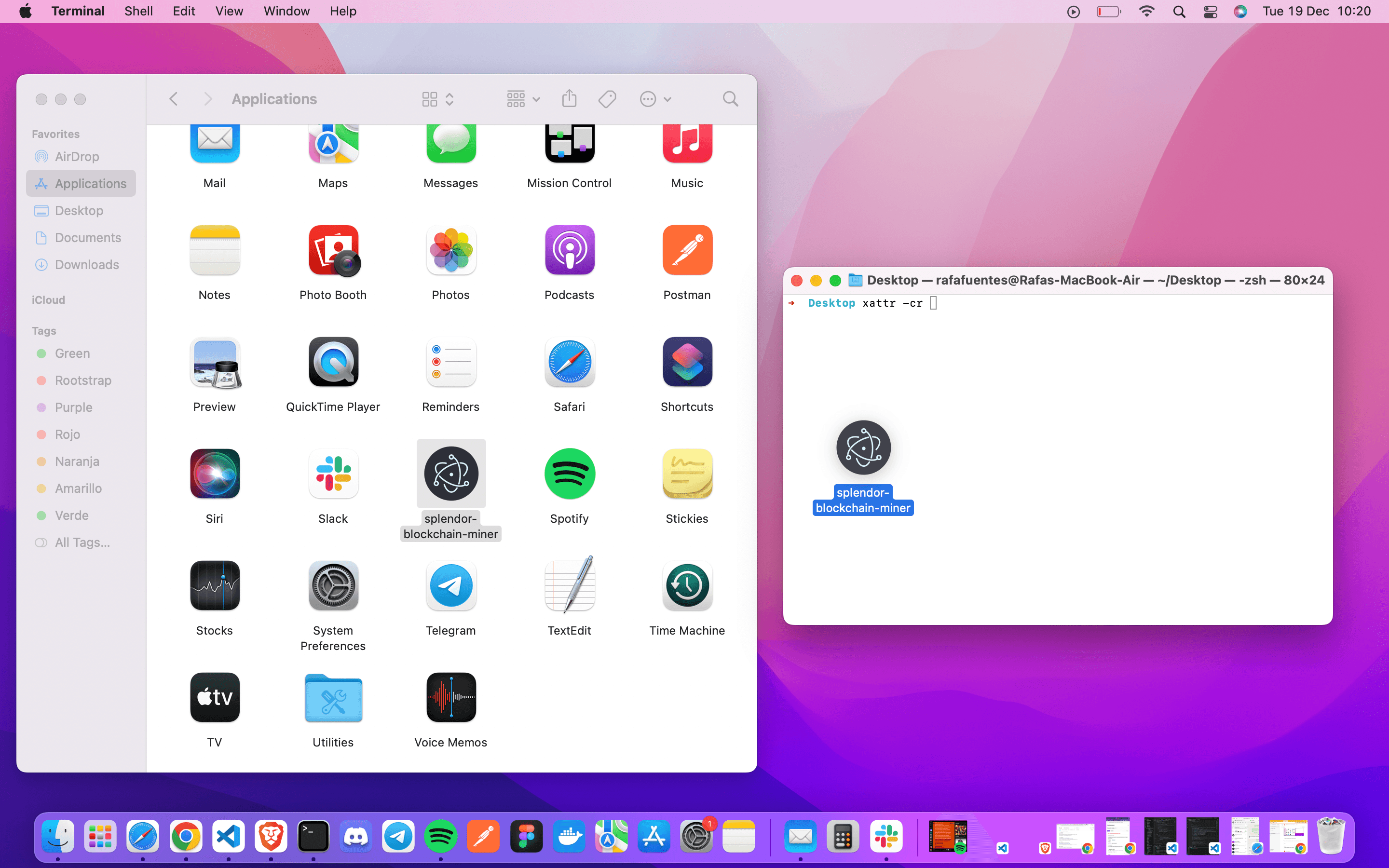The height and width of the screenshot is (868, 1389).
Task: Select the Podcasts app icon
Action: 570,250
